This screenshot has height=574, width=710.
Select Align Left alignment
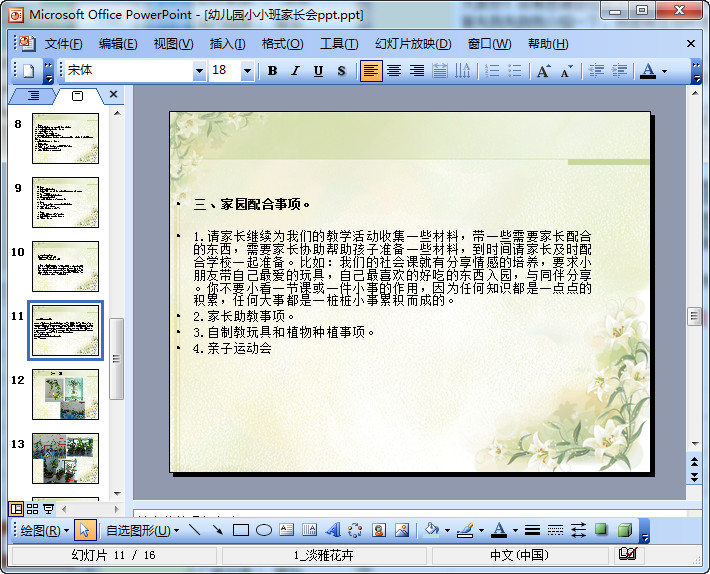[371, 71]
